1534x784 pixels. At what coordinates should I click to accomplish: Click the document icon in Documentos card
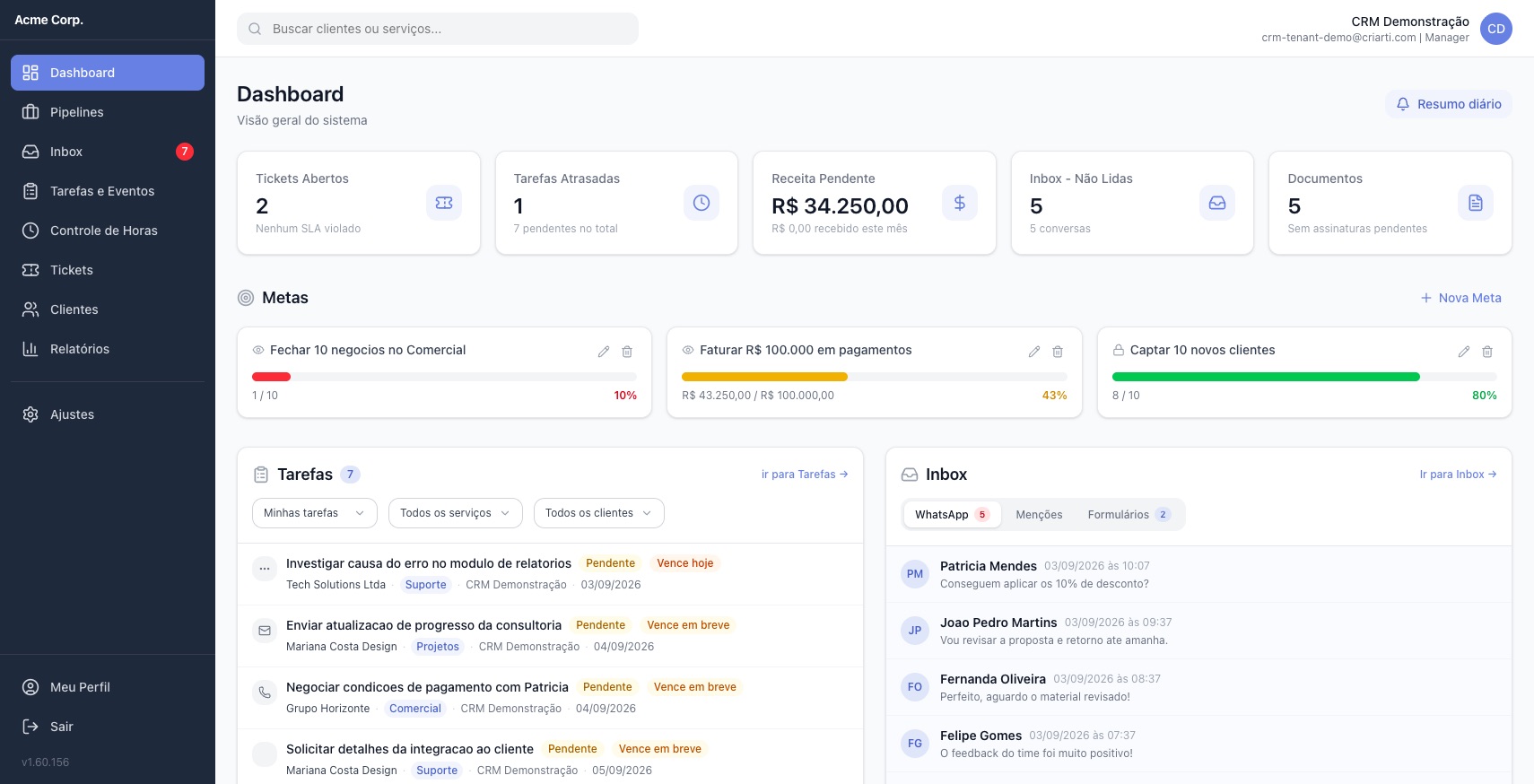point(1476,203)
